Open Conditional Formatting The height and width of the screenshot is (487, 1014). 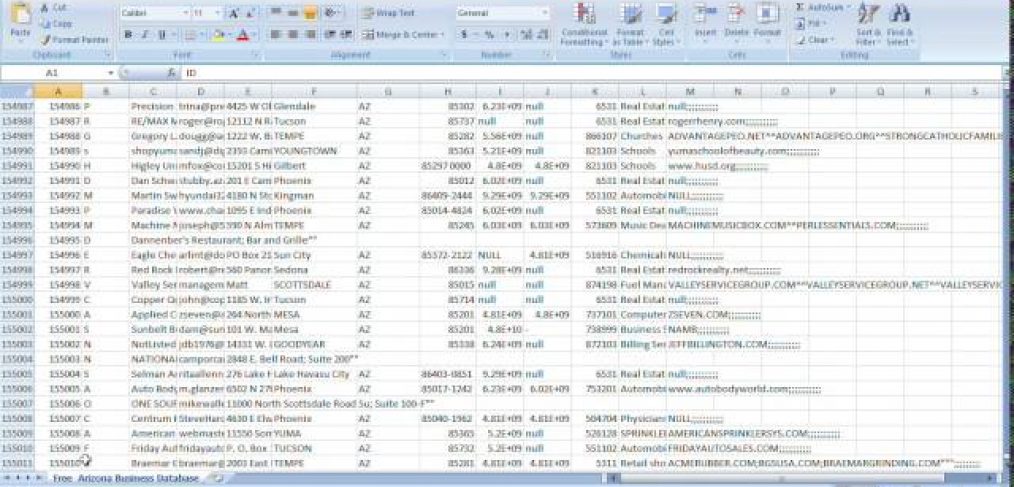tap(585, 25)
